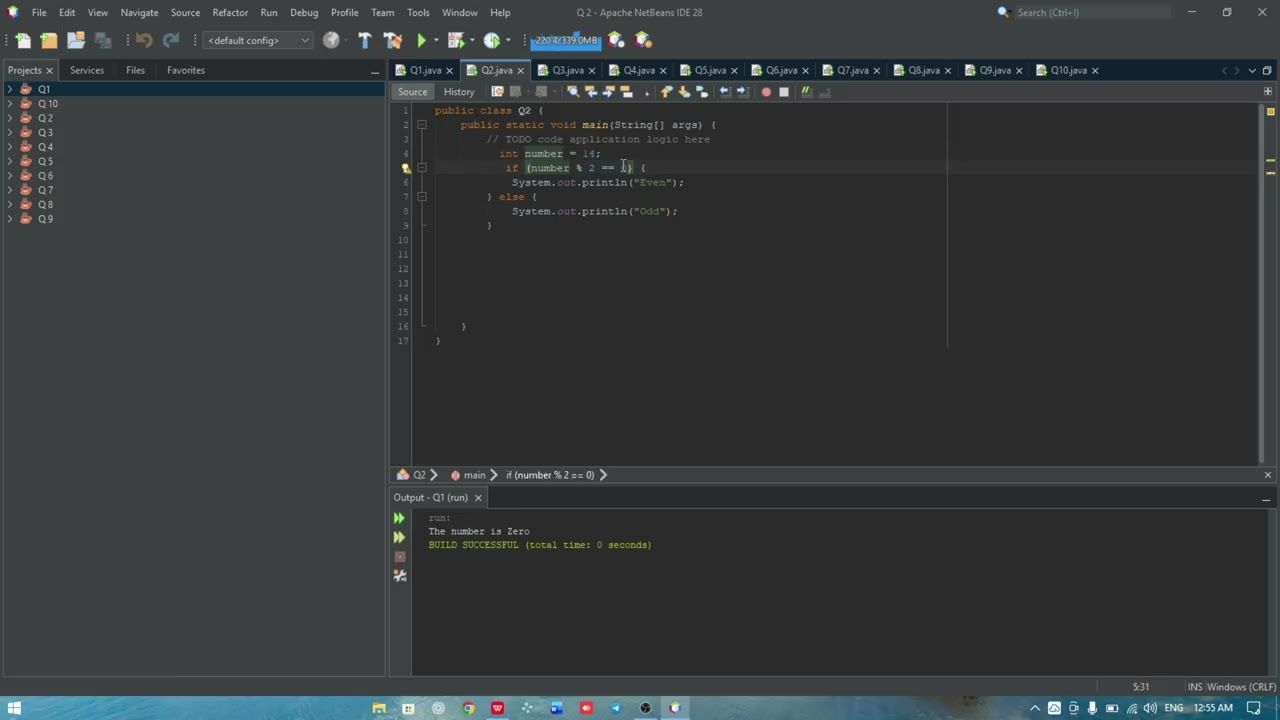
Task: Click the Q2 class breadcrumb
Action: tap(419, 475)
